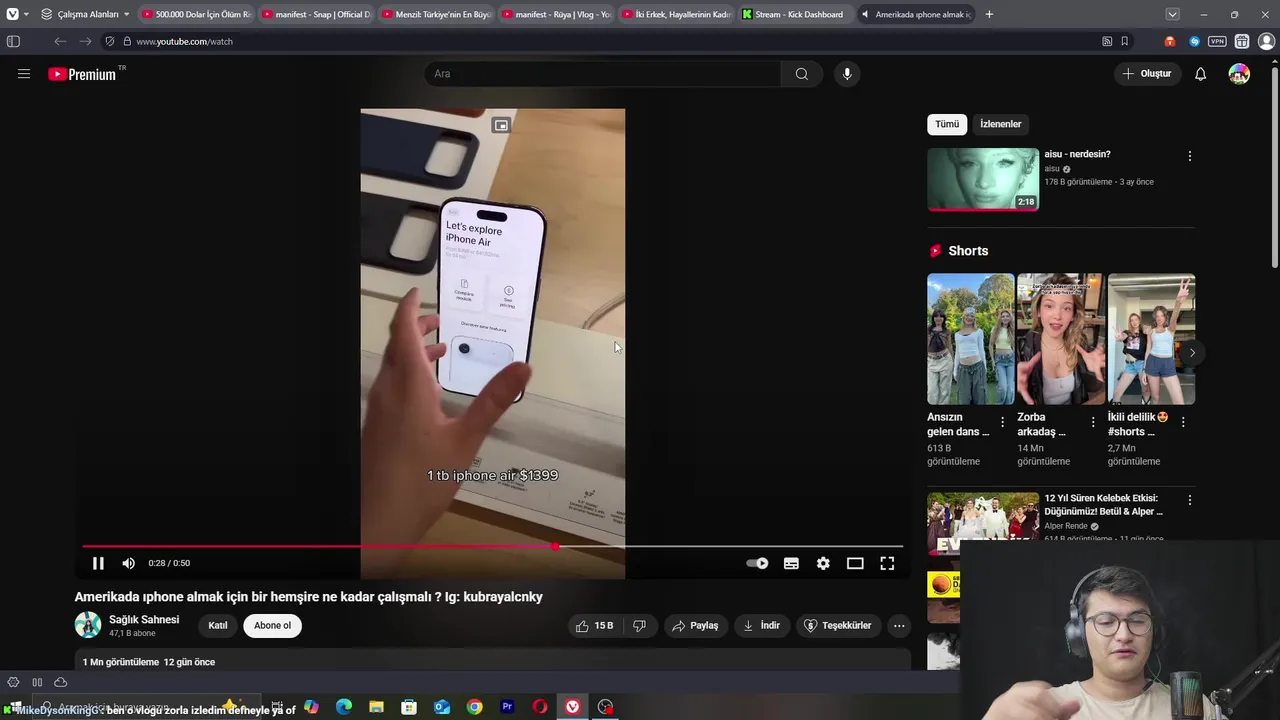1280x720 pixels.
Task: Open Premiere Pro from taskbar
Action: tap(507, 707)
